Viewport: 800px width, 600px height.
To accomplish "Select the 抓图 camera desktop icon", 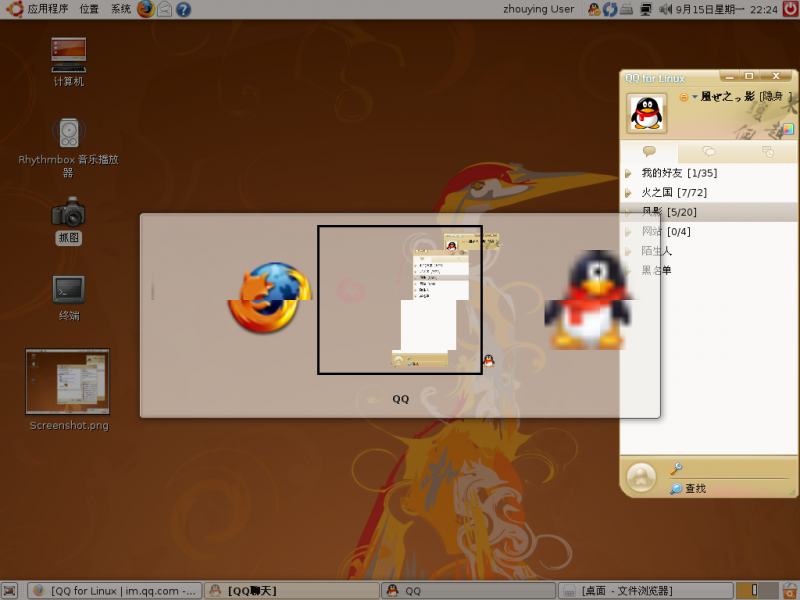I will 68,220.
